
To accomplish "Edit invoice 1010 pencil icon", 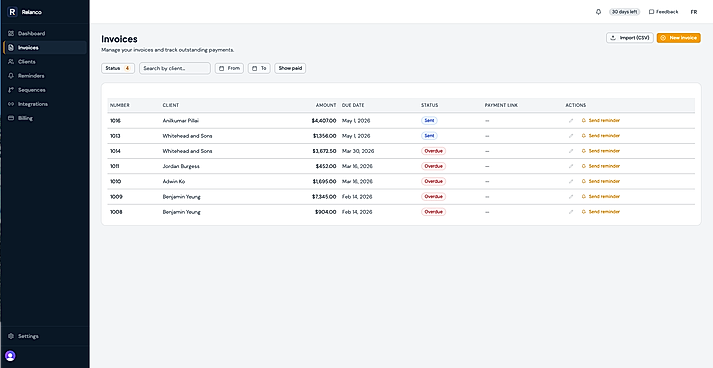I will tap(571, 181).
